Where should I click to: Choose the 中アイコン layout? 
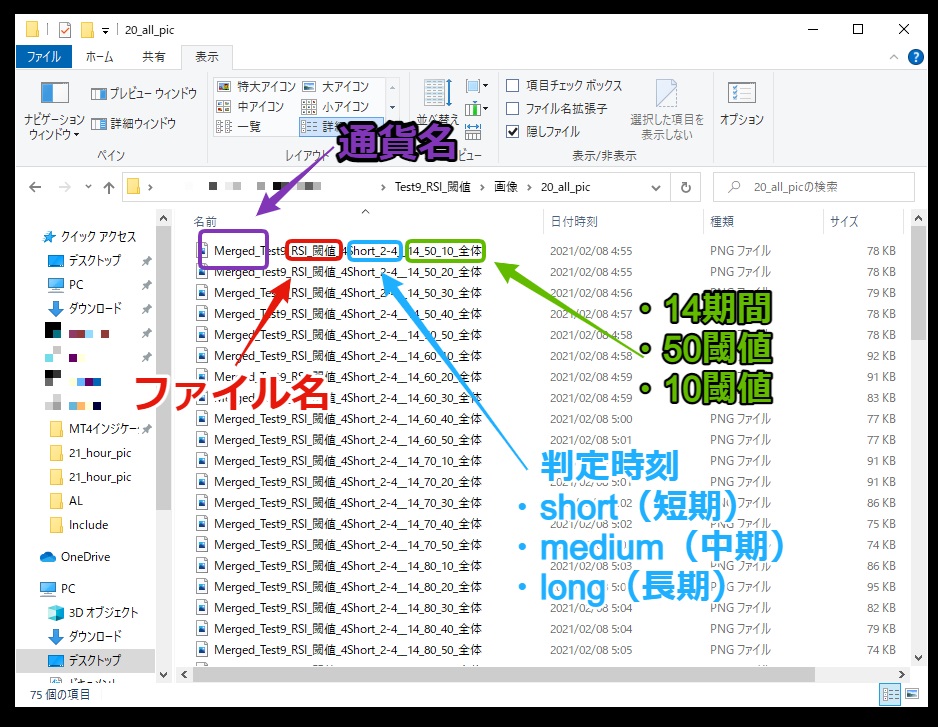250,107
